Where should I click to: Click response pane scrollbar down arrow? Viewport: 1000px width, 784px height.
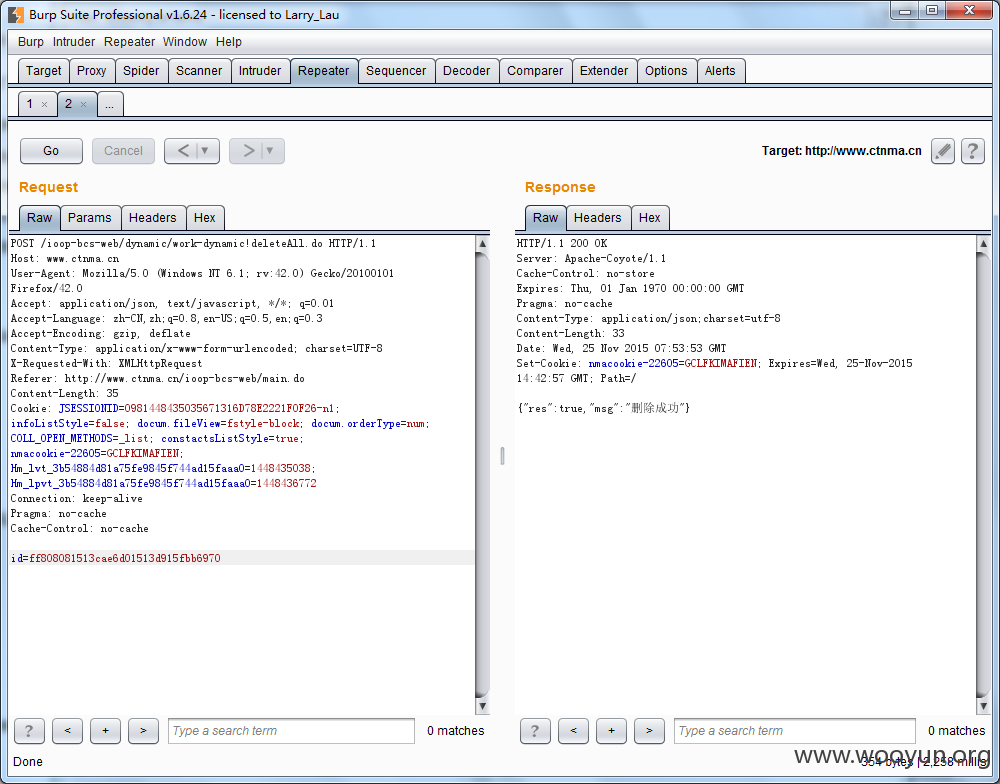[x=983, y=706]
